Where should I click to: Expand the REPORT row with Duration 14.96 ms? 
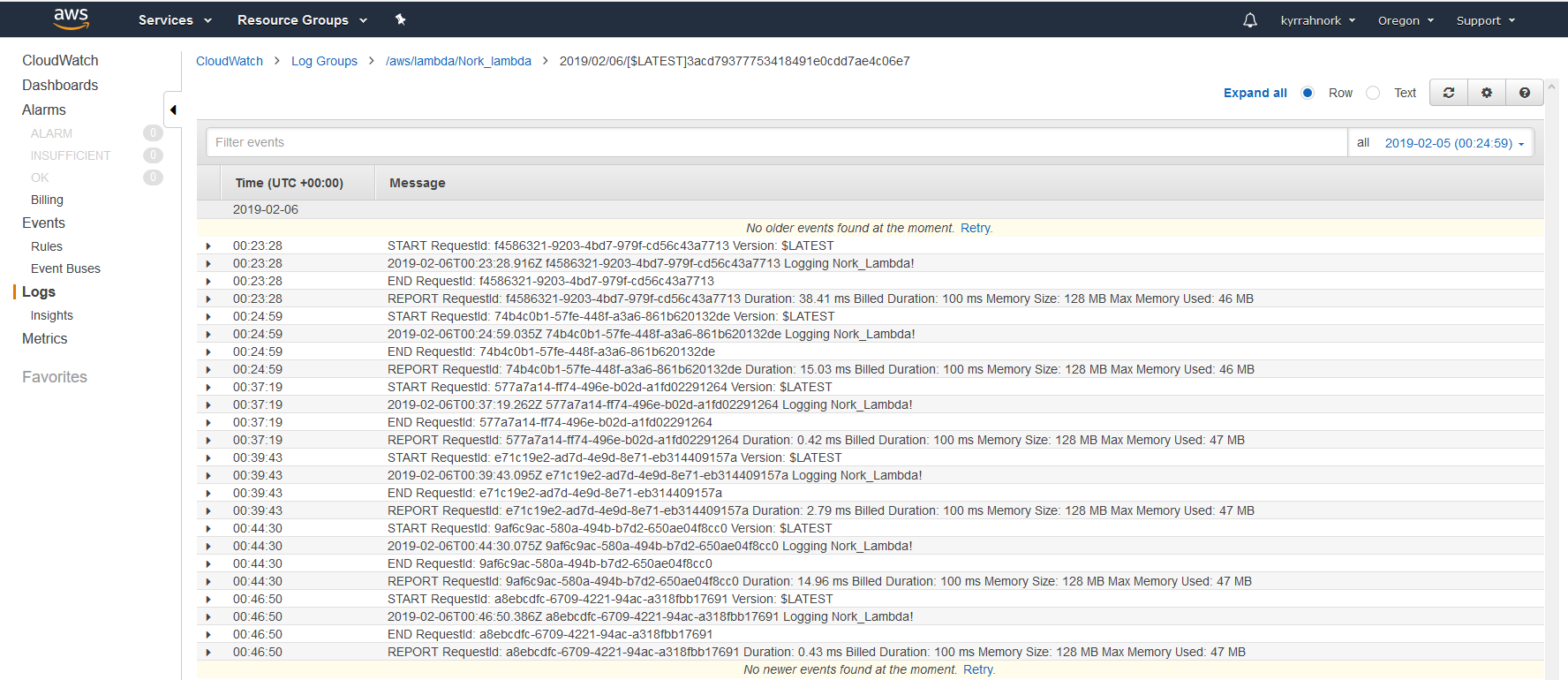[x=208, y=581]
